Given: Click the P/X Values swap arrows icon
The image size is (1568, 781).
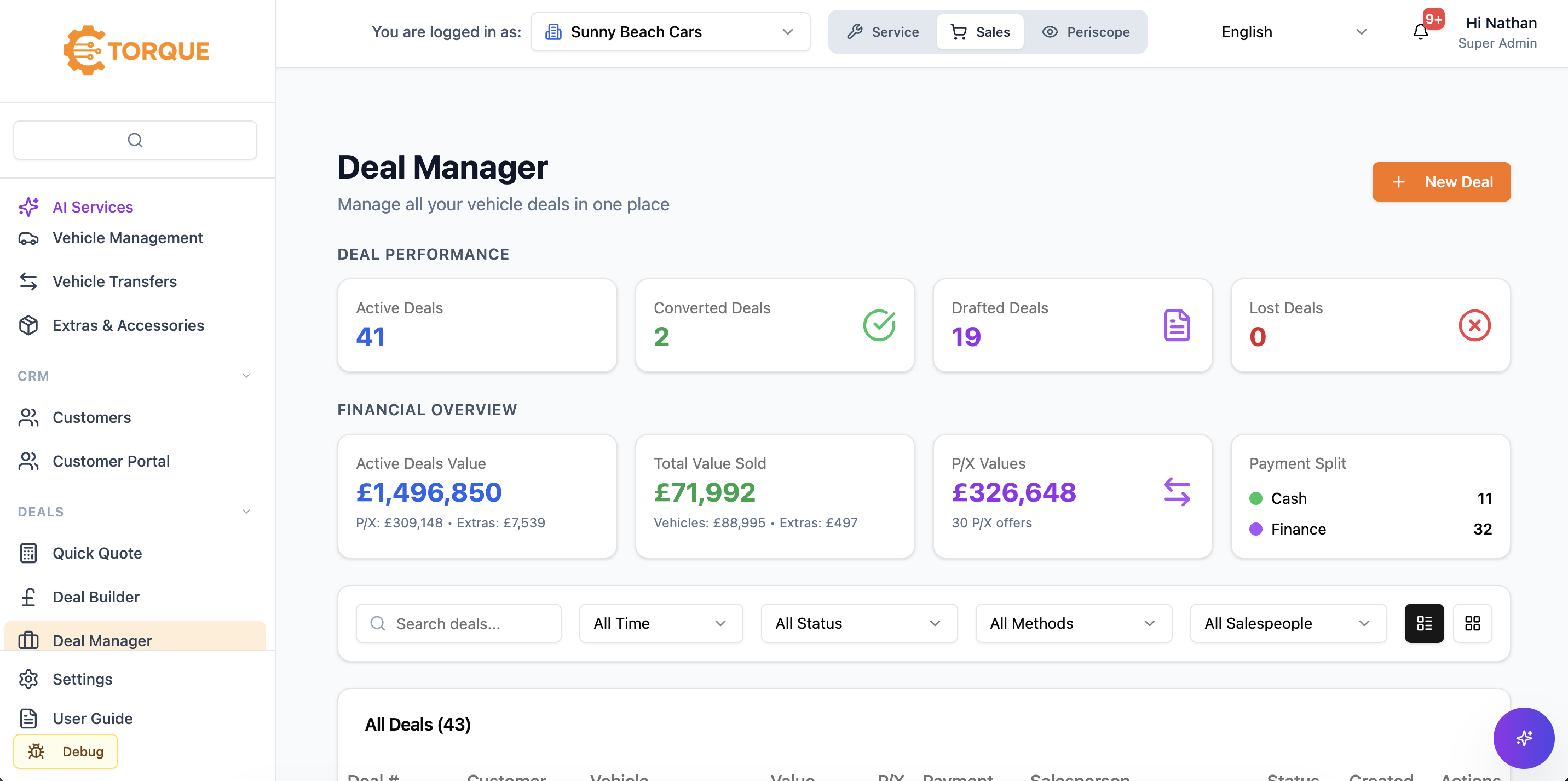Looking at the screenshot, I should (x=1177, y=492).
